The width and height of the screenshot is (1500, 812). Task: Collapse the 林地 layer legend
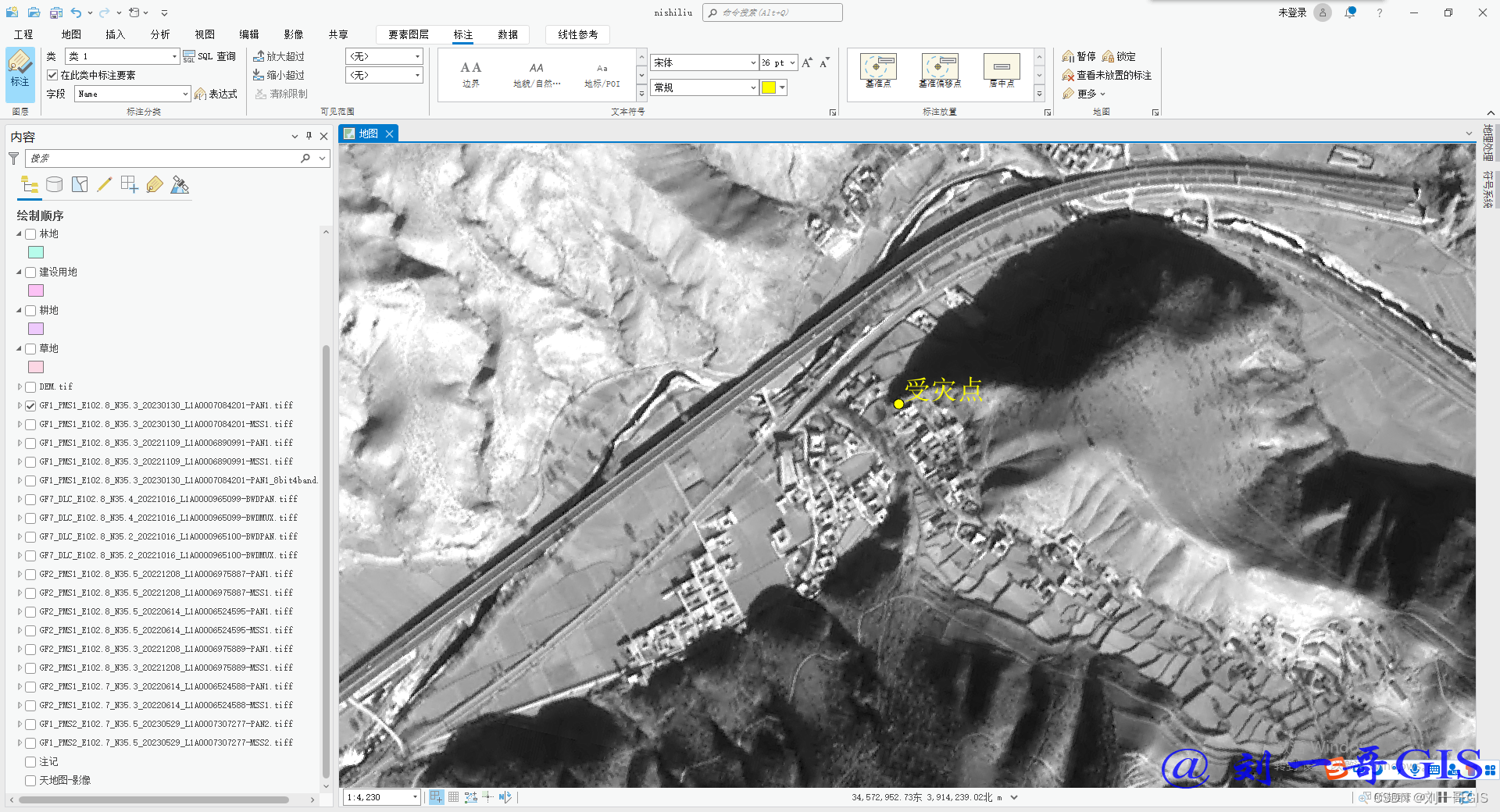[x=20, y=234]
